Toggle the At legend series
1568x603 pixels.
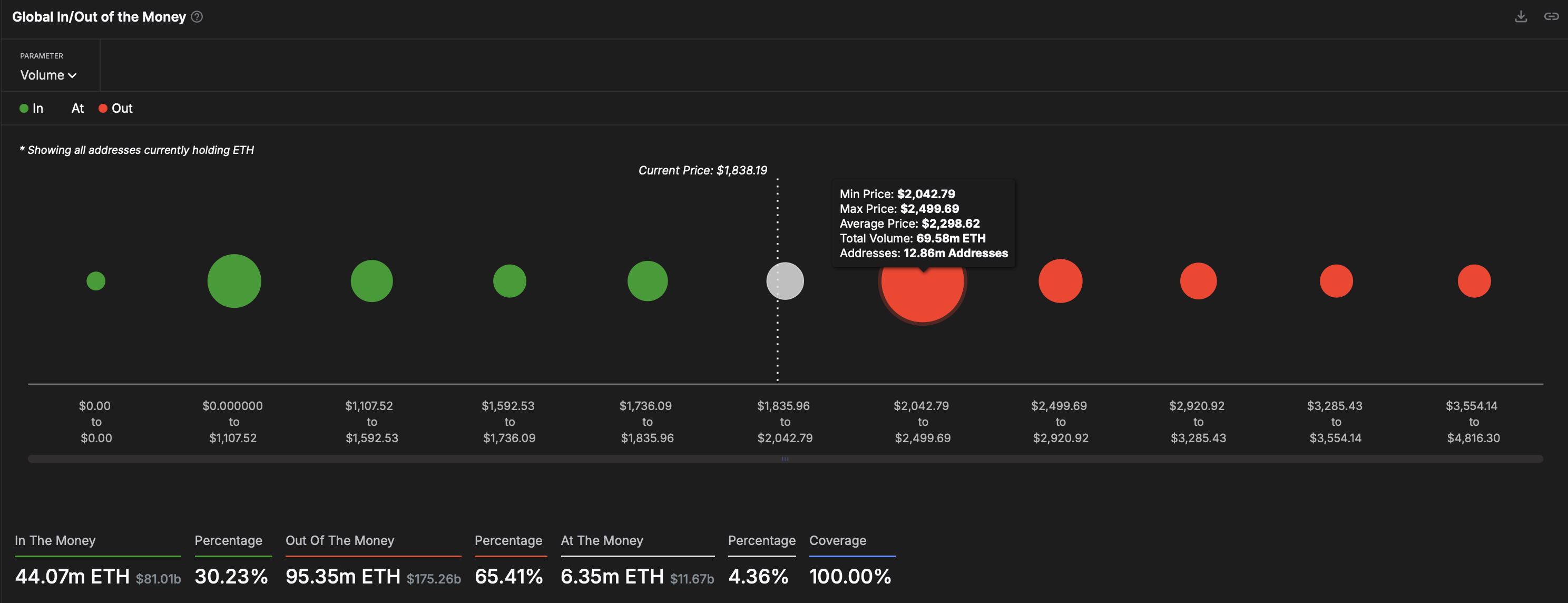(x=77, y=109)
